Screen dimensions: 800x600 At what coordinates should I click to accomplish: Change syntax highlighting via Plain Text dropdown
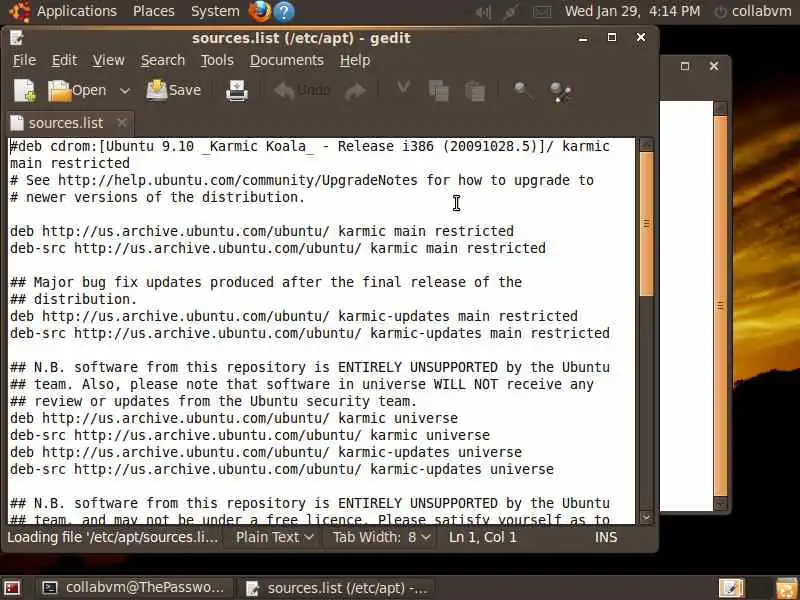click(274, 537)
